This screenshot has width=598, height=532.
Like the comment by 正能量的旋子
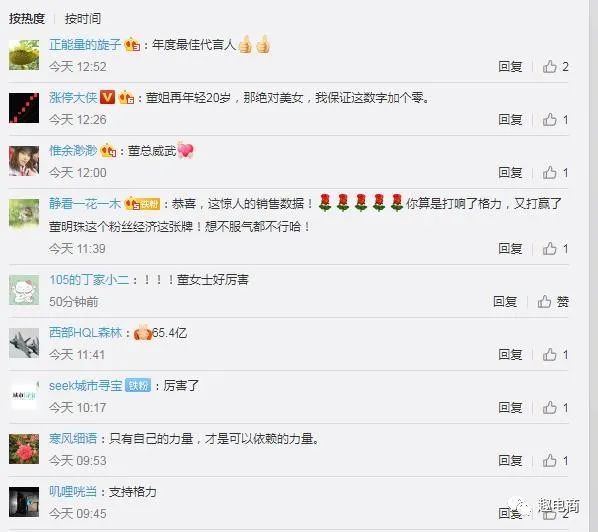pyautogui.click(x=555, y=67)
